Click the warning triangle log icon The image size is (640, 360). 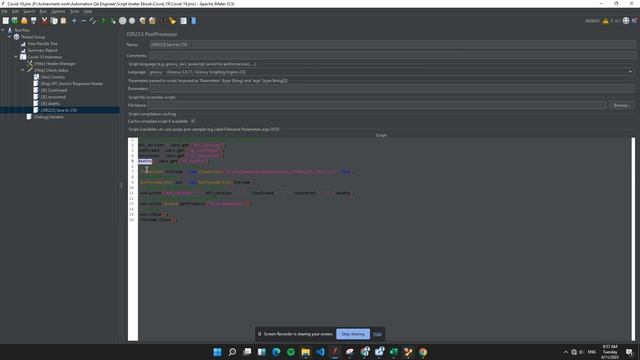(606, 21)
